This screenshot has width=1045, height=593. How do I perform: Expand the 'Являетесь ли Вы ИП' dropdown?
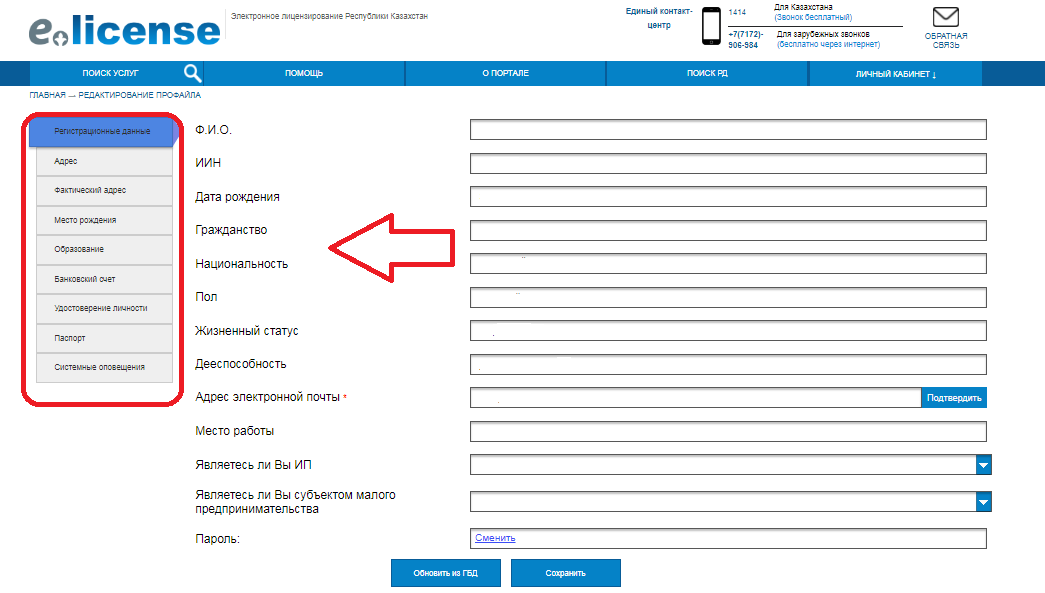click(983, 465)
